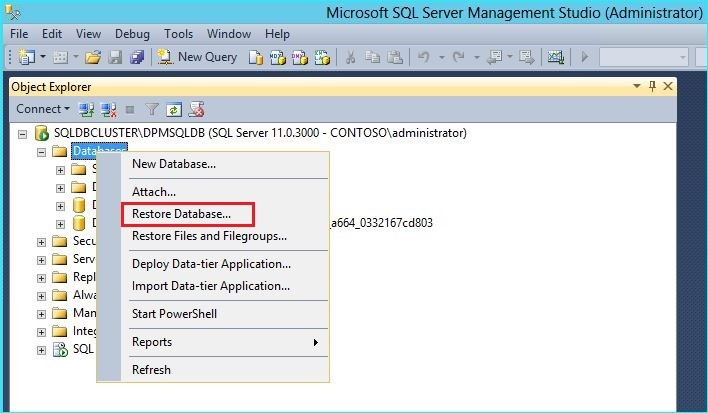Collapse the Databases folder node
The image size is (708, 413).
tap(41, 152)
